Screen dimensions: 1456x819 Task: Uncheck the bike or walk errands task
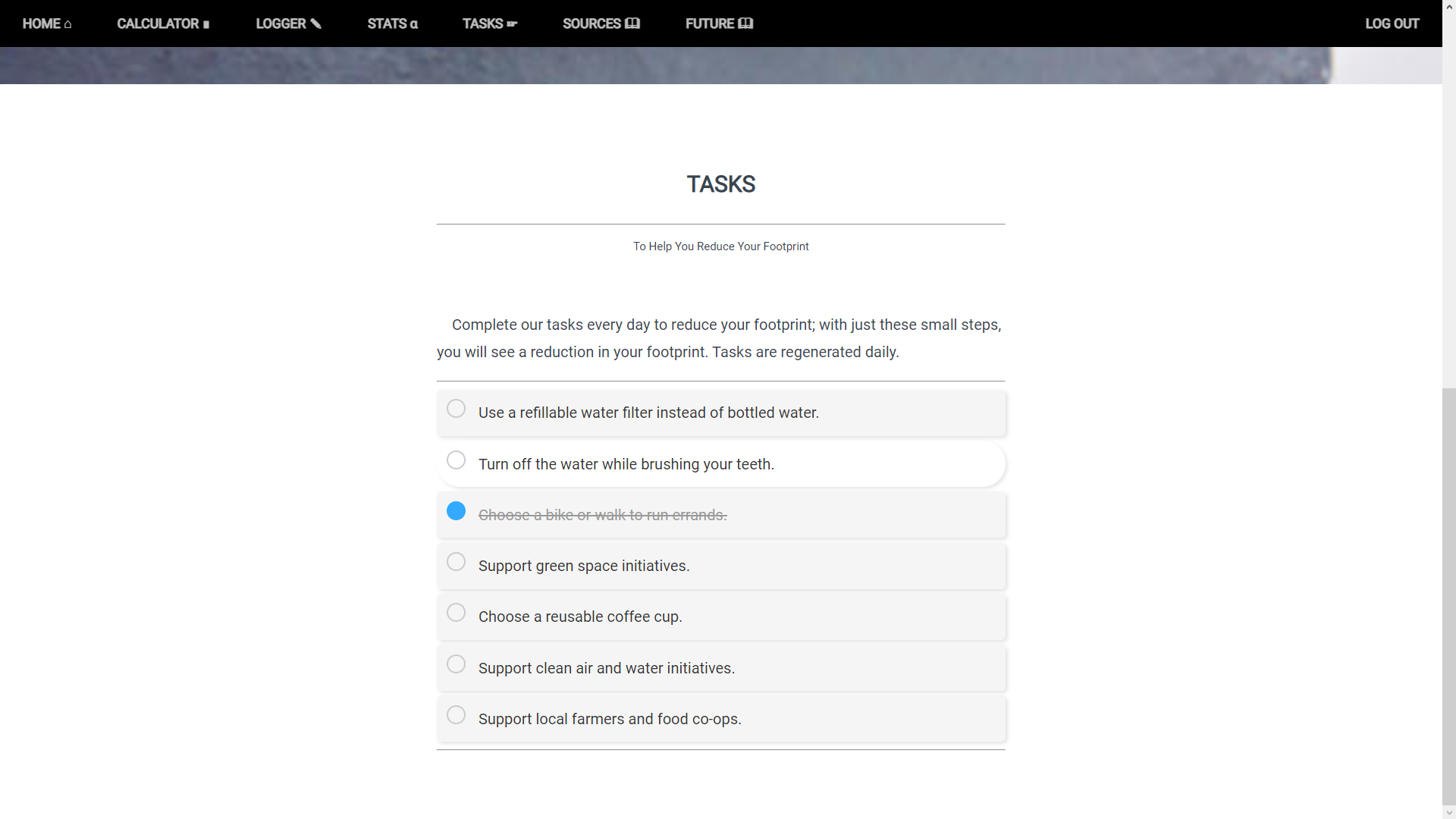pos(456,511)
